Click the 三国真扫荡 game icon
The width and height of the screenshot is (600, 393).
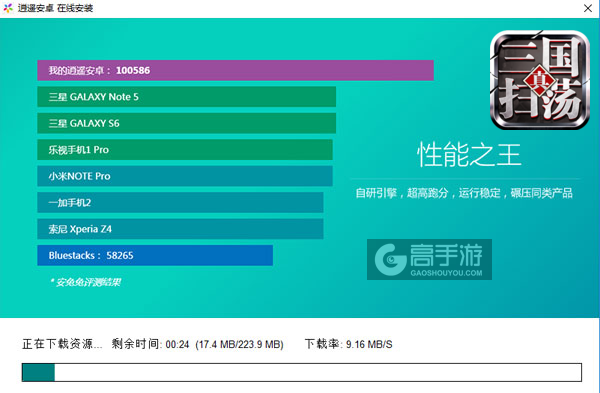pos(540,80)
